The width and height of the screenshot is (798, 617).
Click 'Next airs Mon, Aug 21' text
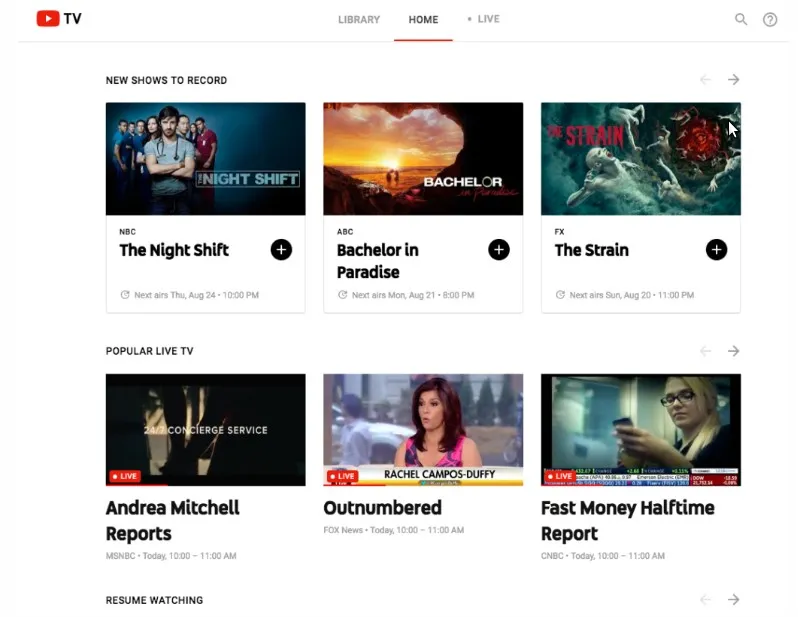(x=413, y=295)
